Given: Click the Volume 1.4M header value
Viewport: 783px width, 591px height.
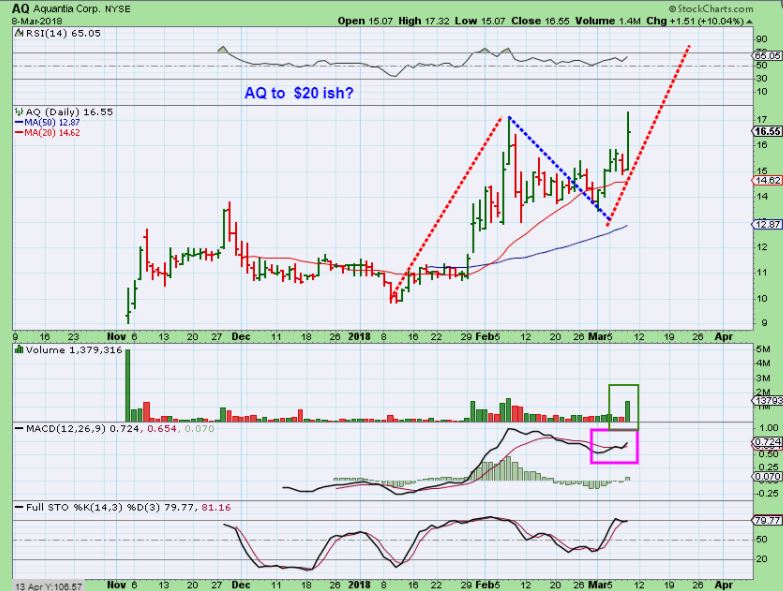Looking at the screenshot, I should [x=608, y=21].
